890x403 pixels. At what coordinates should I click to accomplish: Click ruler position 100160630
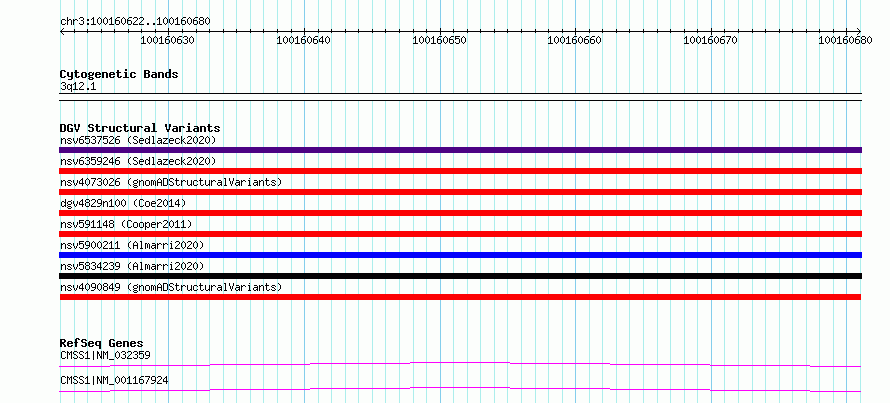point(168,40)
